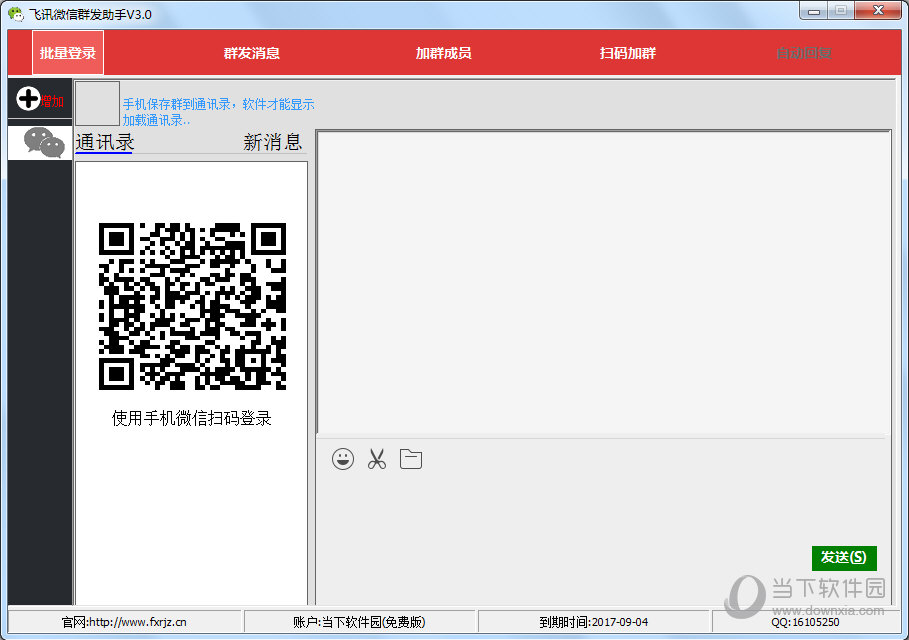Show the 通讯录 contacts list

(x=104, y=142)
